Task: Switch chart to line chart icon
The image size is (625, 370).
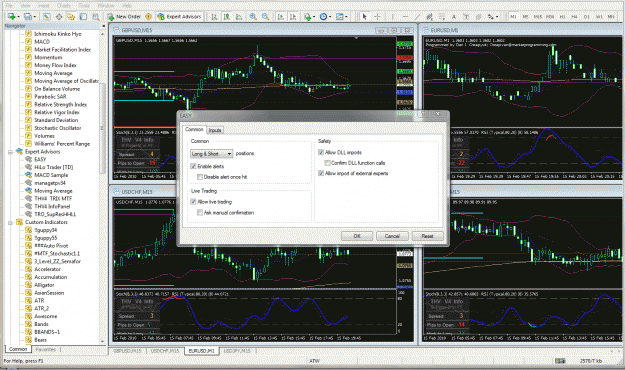Action: coord(239,16)
